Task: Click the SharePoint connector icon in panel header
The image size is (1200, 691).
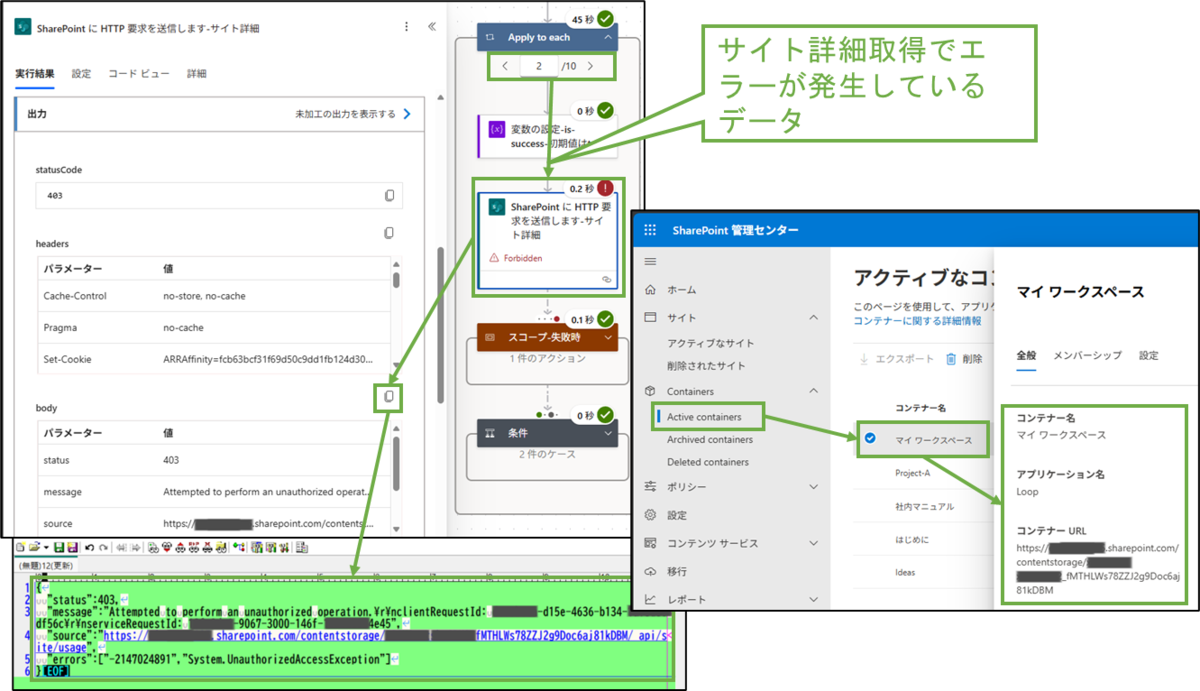Action: coord(23,28)
